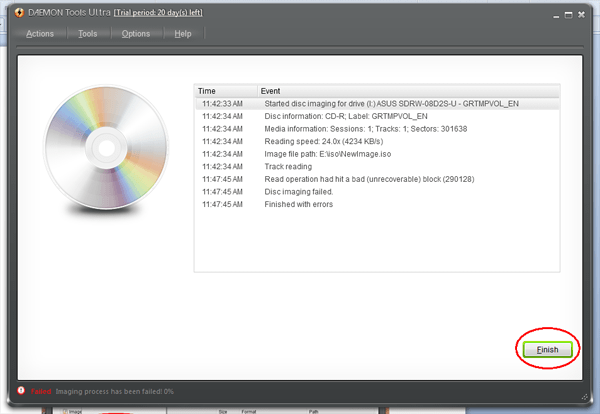Select the 'Started disc imaging for drive' log row
600x414 pixels.
click(377, 104)
